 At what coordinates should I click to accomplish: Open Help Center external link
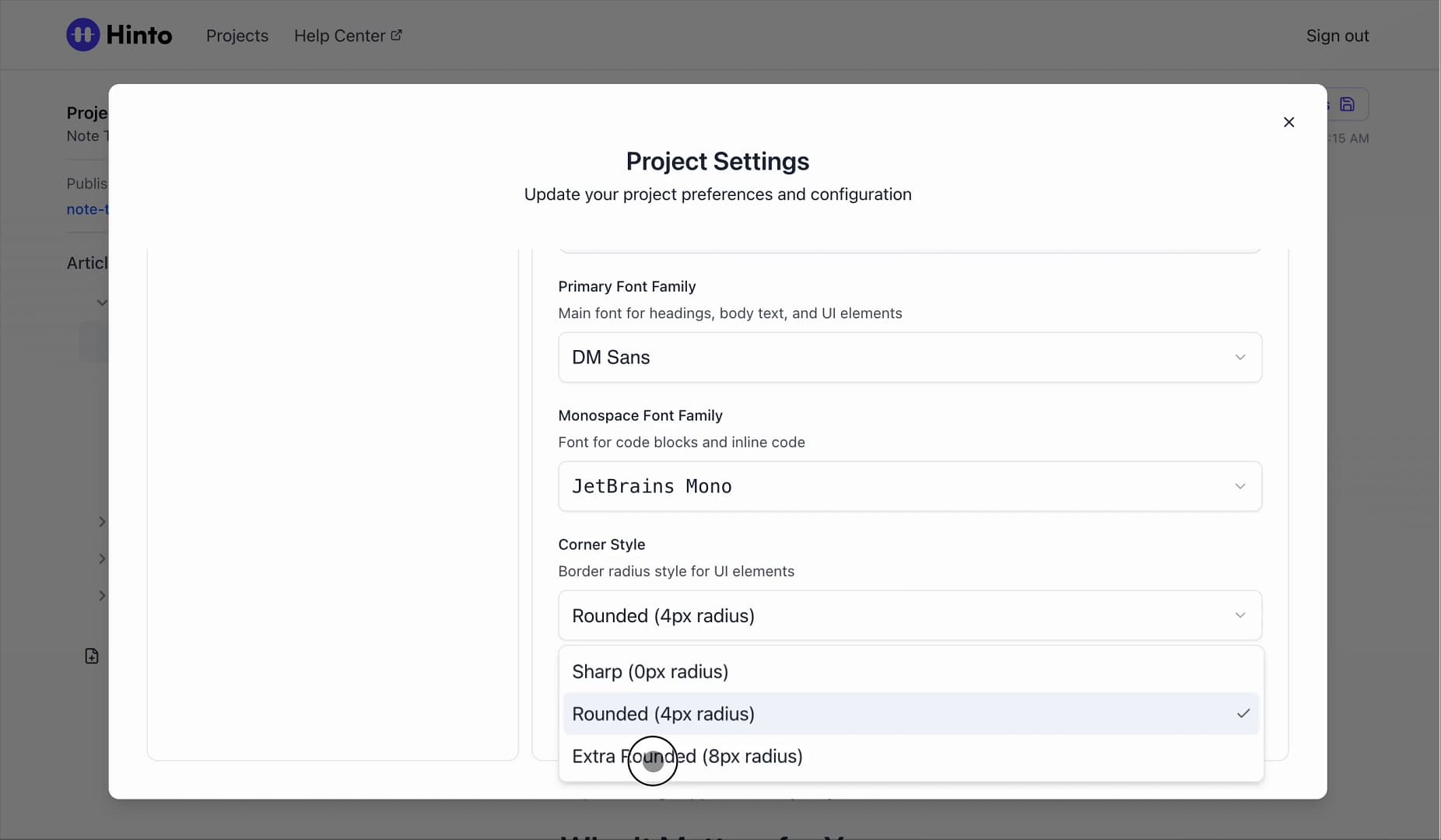pos(348,36)
